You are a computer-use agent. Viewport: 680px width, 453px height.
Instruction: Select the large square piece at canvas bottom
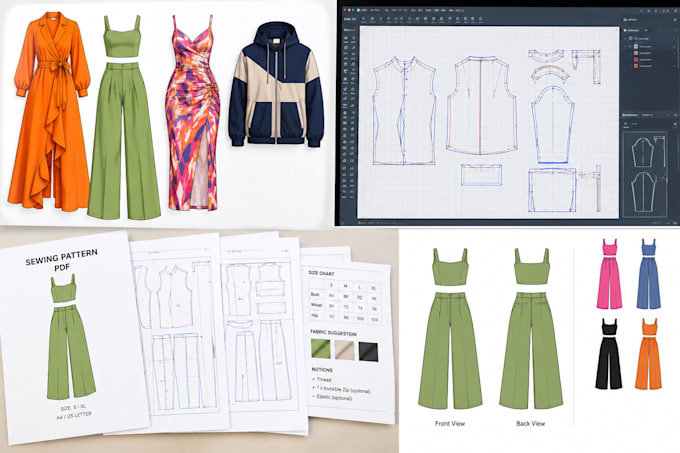point(552,191)
